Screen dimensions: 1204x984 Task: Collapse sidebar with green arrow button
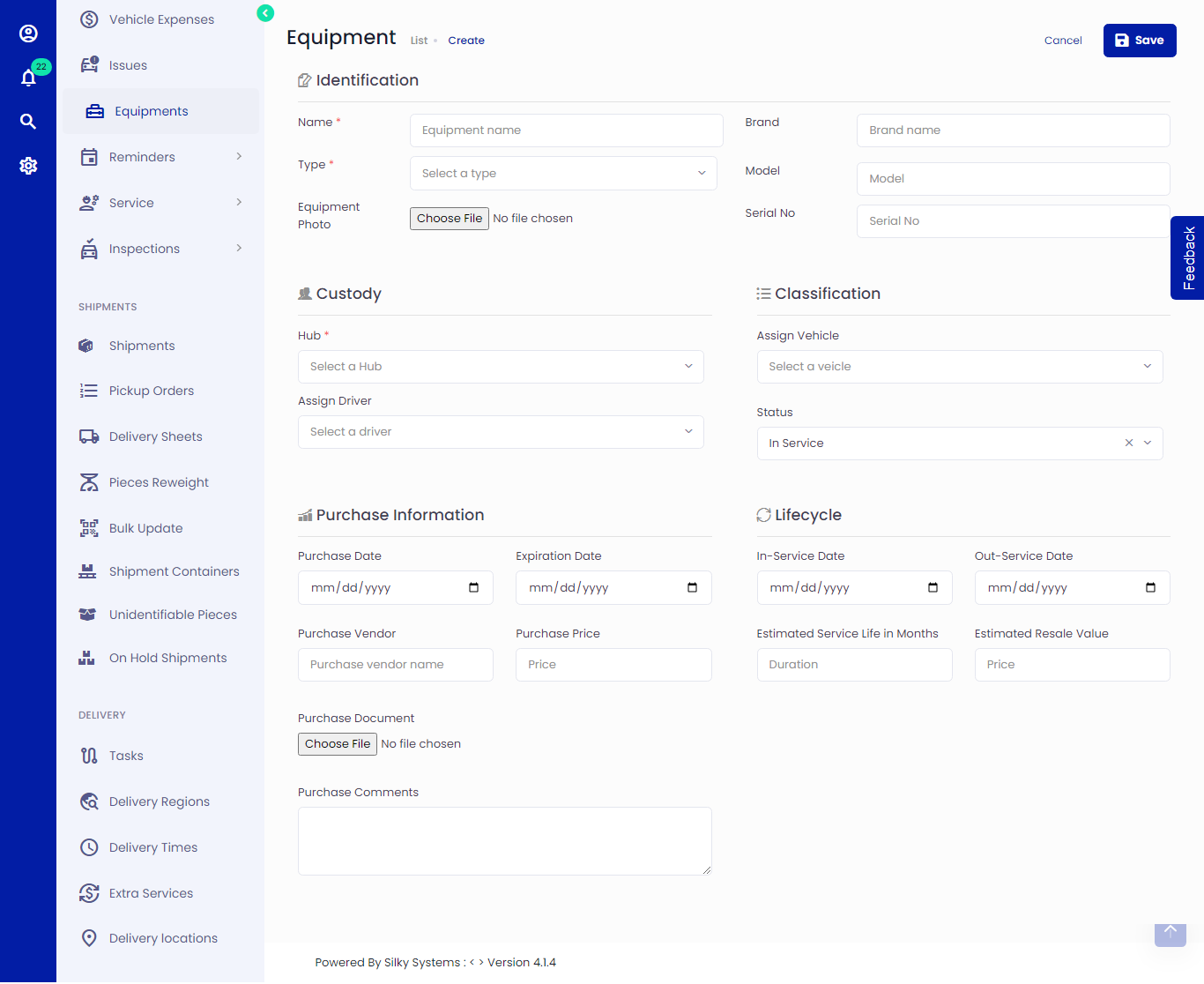[265, 13]
